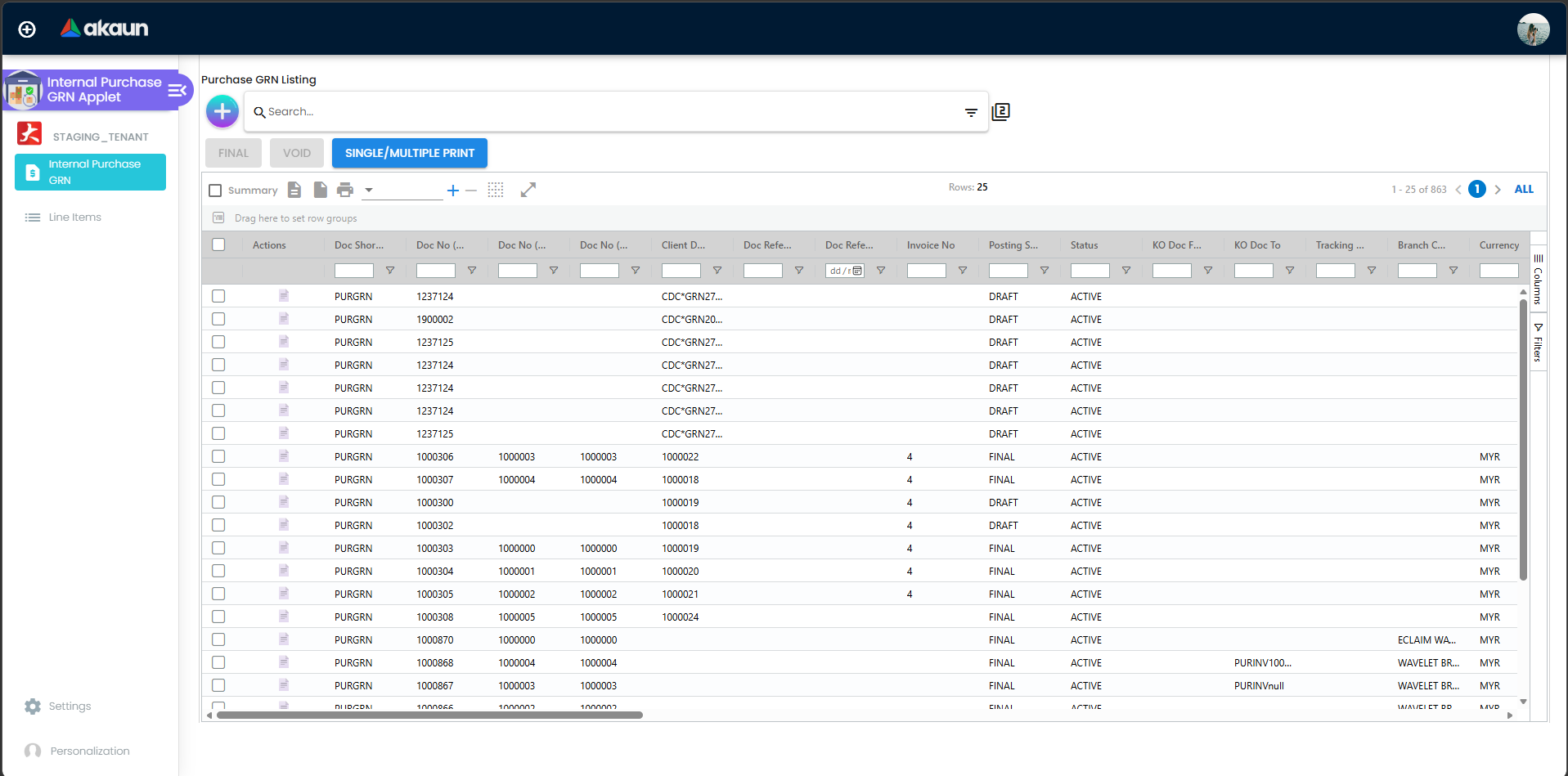Click ALL to show every row
The width and height of the screenshot is (1568, 776).
coord(1524,189)
